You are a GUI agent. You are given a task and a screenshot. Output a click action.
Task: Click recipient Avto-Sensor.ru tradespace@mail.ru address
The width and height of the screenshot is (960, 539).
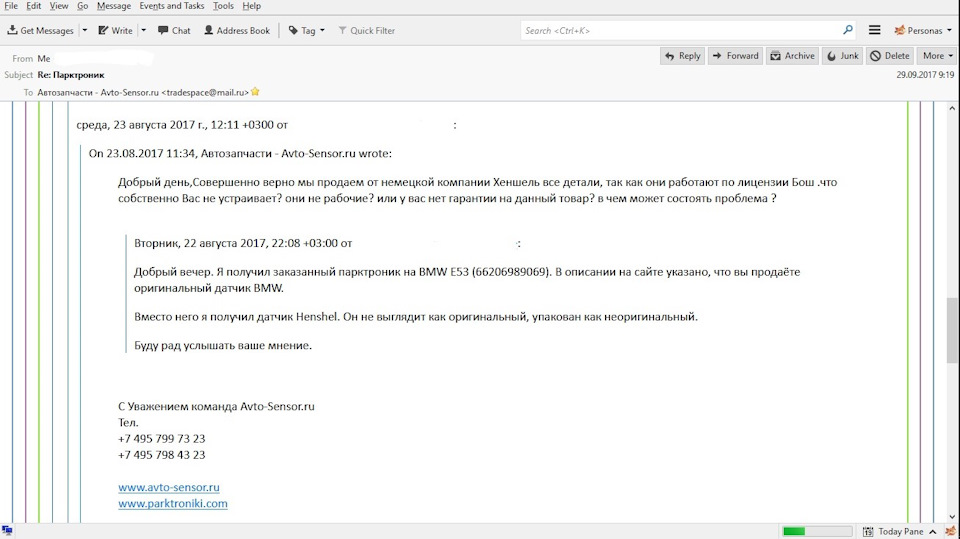pyautogui.click(x=143, y=92)
